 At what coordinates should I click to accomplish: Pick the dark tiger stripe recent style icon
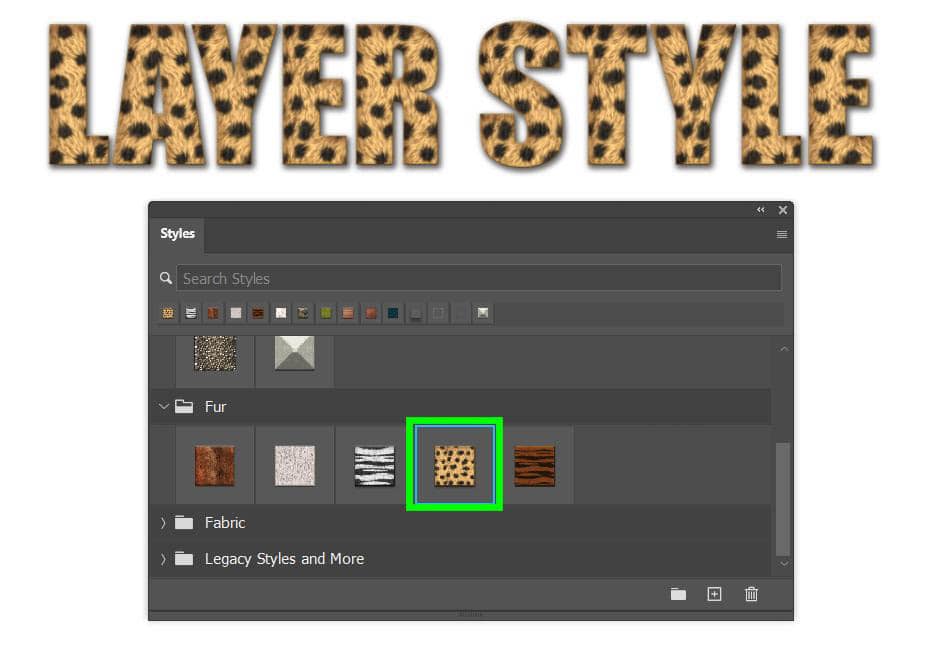coord(258,313)
